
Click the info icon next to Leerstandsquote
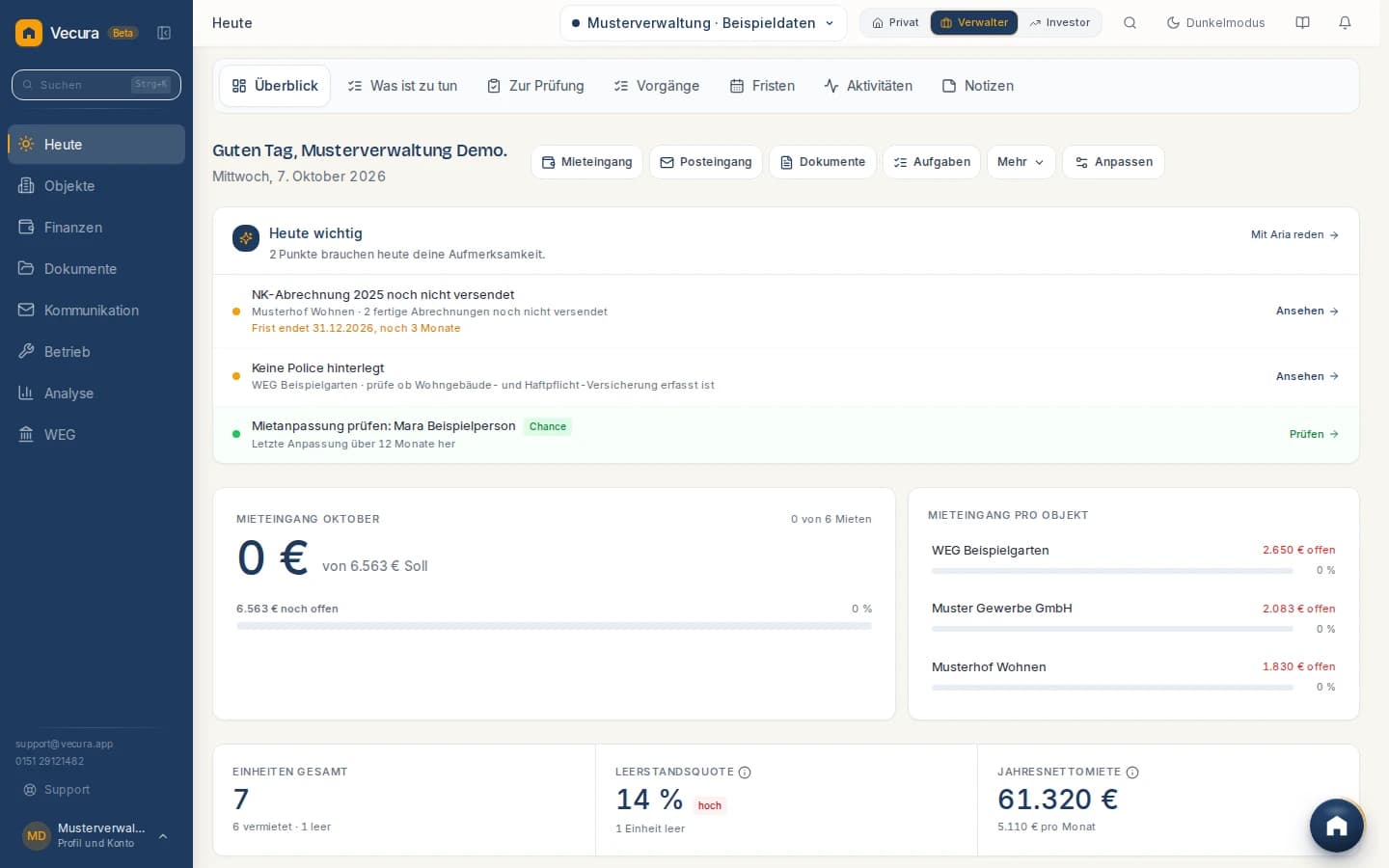(745, 773)
